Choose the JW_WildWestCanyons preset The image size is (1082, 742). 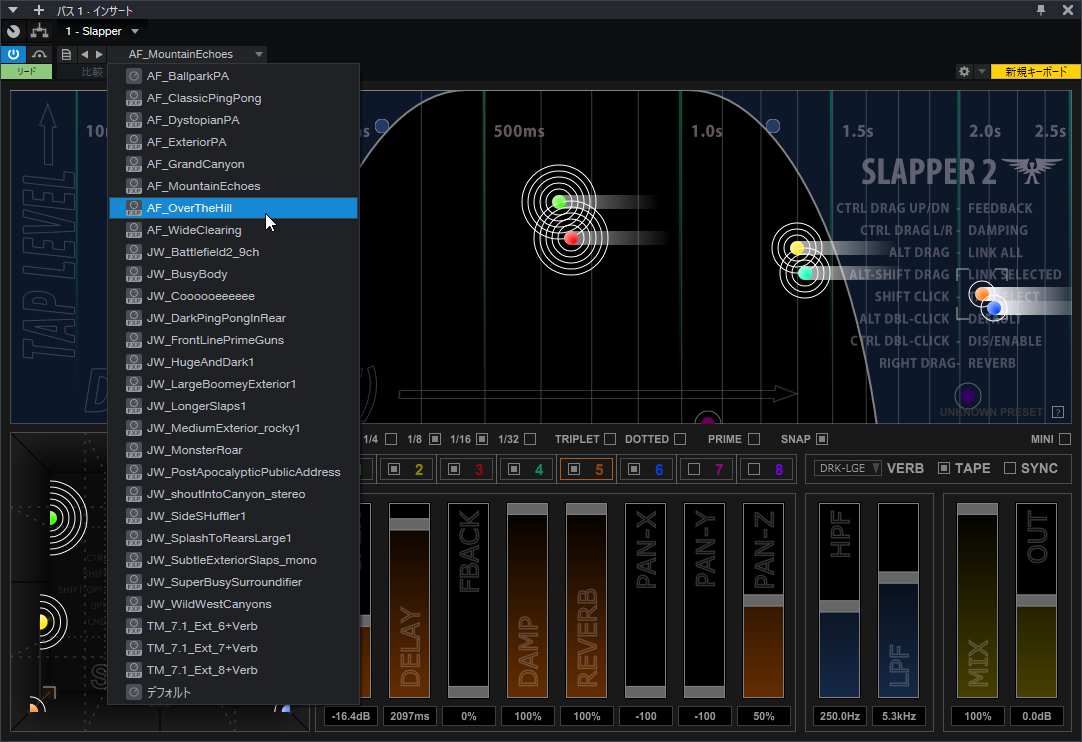[x=233, y=604]
